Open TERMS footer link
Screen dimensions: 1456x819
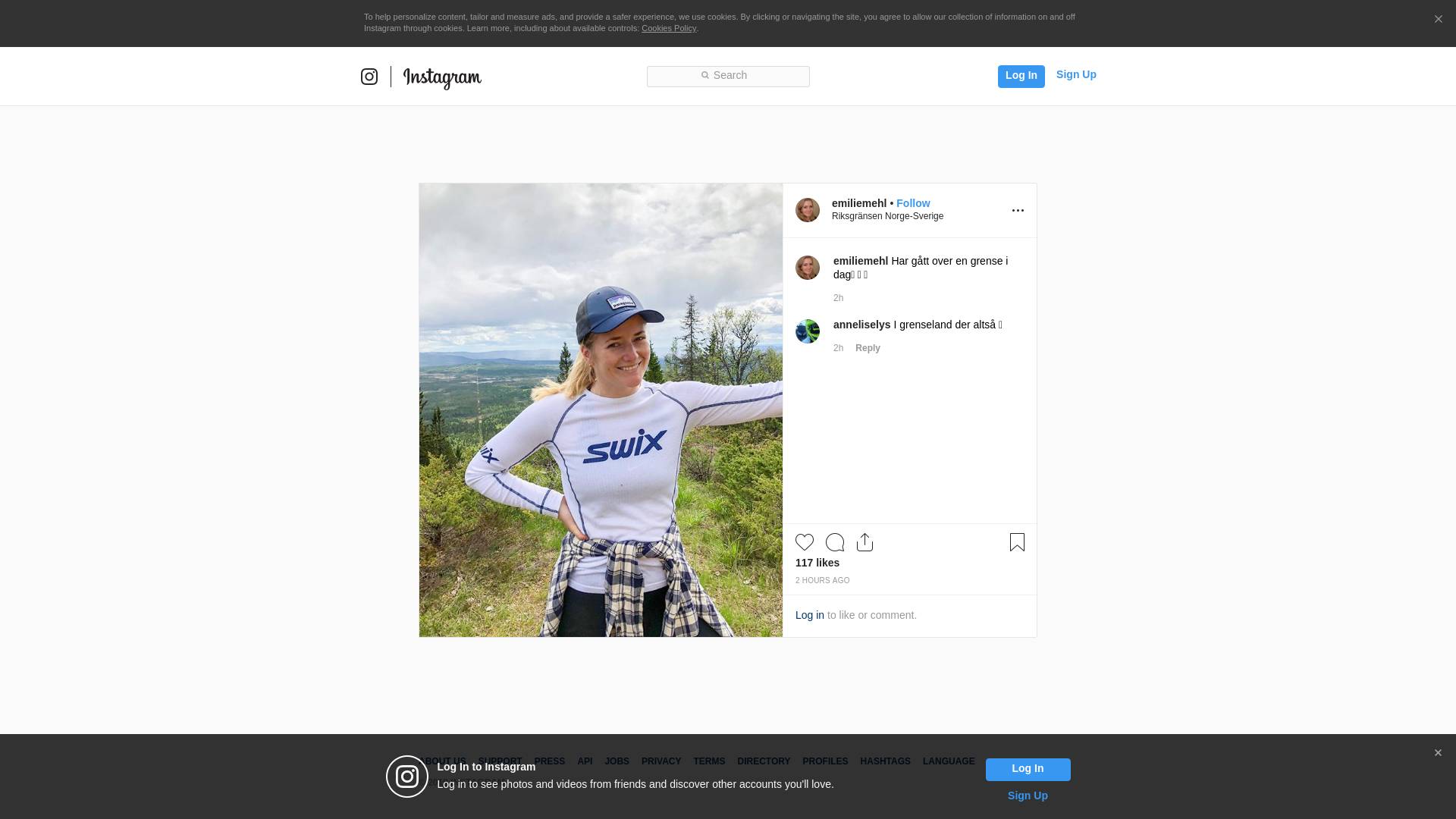click(709, 761)
